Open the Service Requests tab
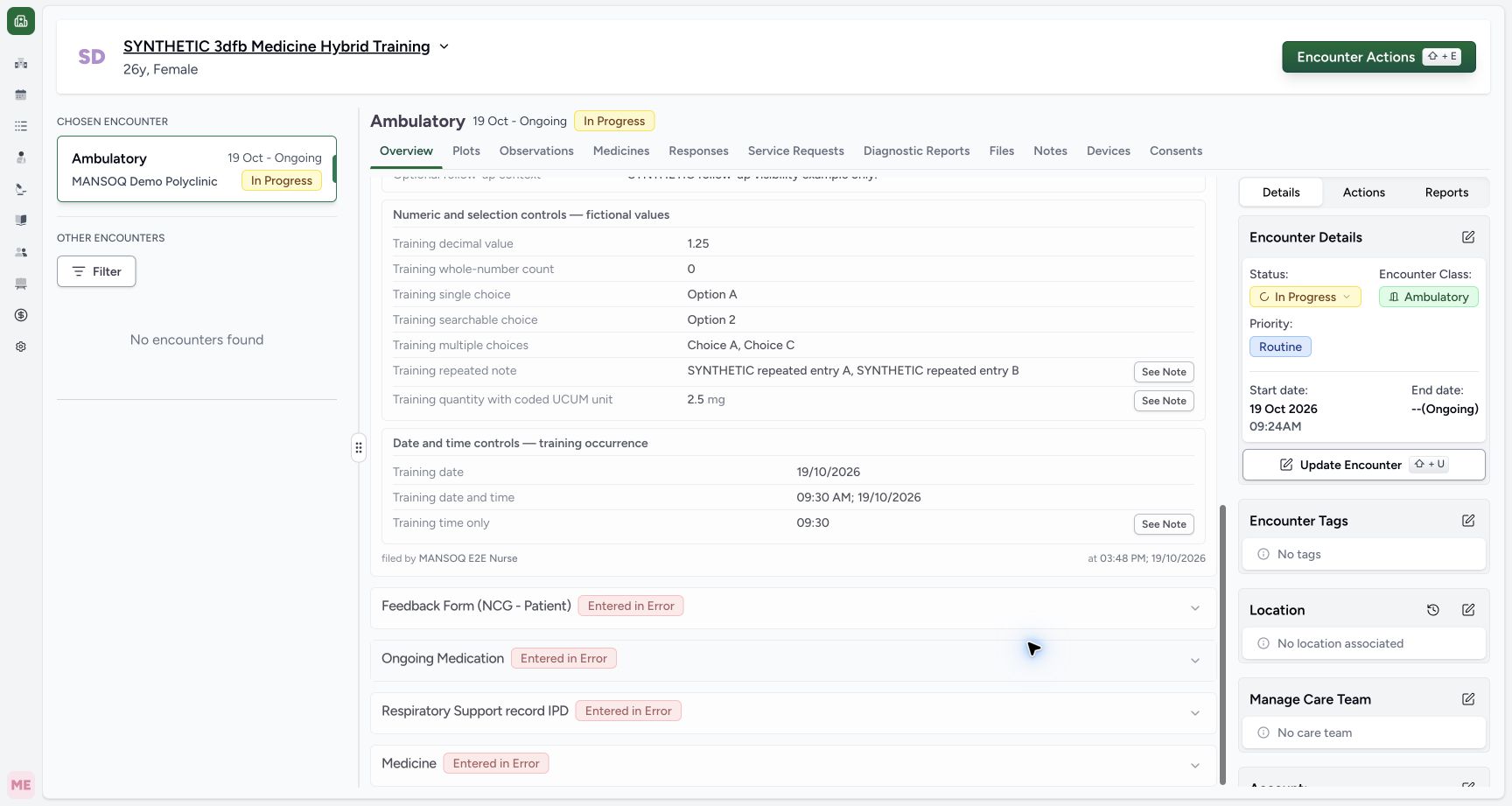Image resolution: width=1512 pixels, height=806 pixels. (796, 151)
